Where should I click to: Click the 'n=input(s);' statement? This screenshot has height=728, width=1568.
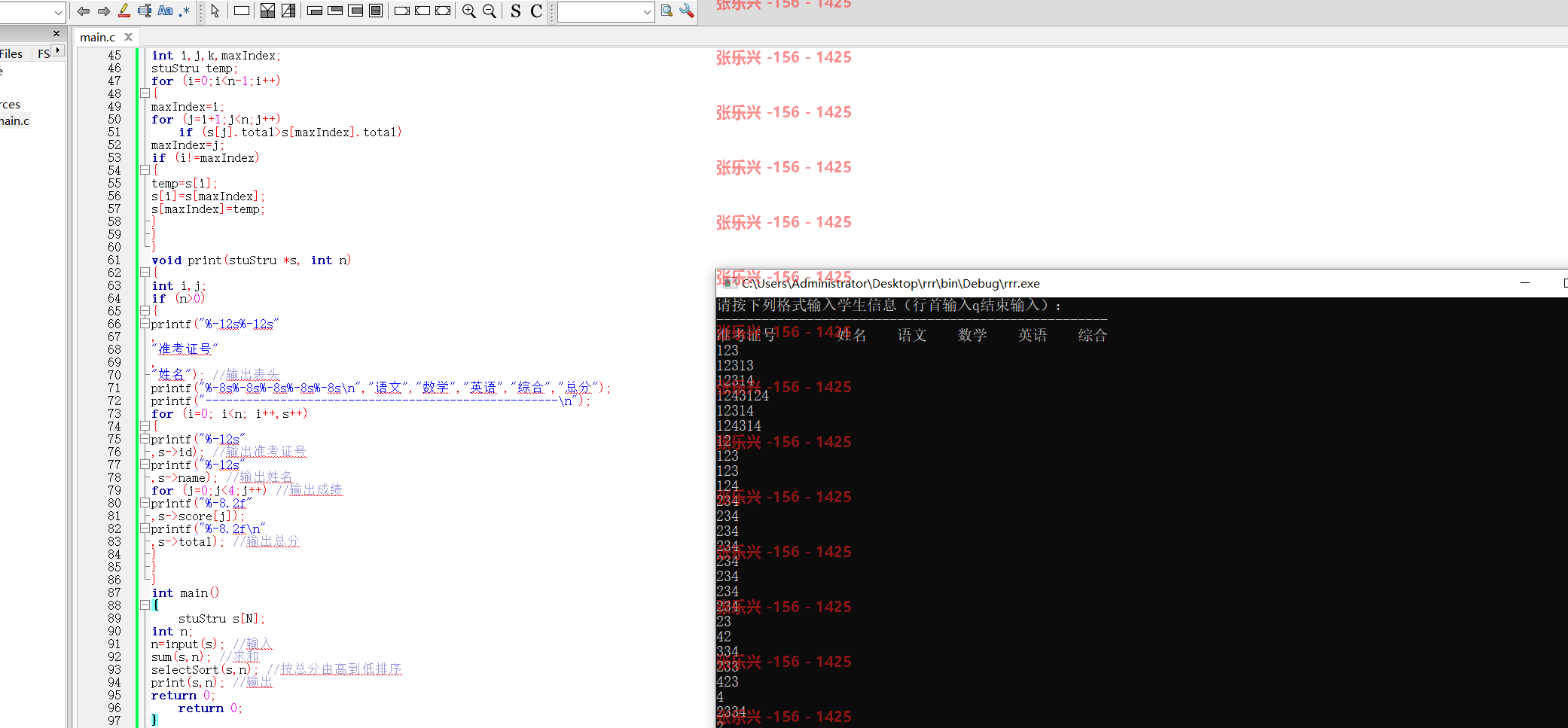(x=188, y=644)
